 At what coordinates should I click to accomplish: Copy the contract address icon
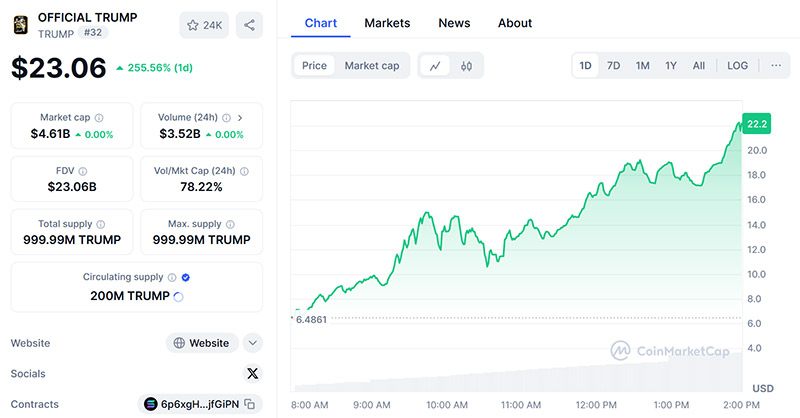[249, 404]
